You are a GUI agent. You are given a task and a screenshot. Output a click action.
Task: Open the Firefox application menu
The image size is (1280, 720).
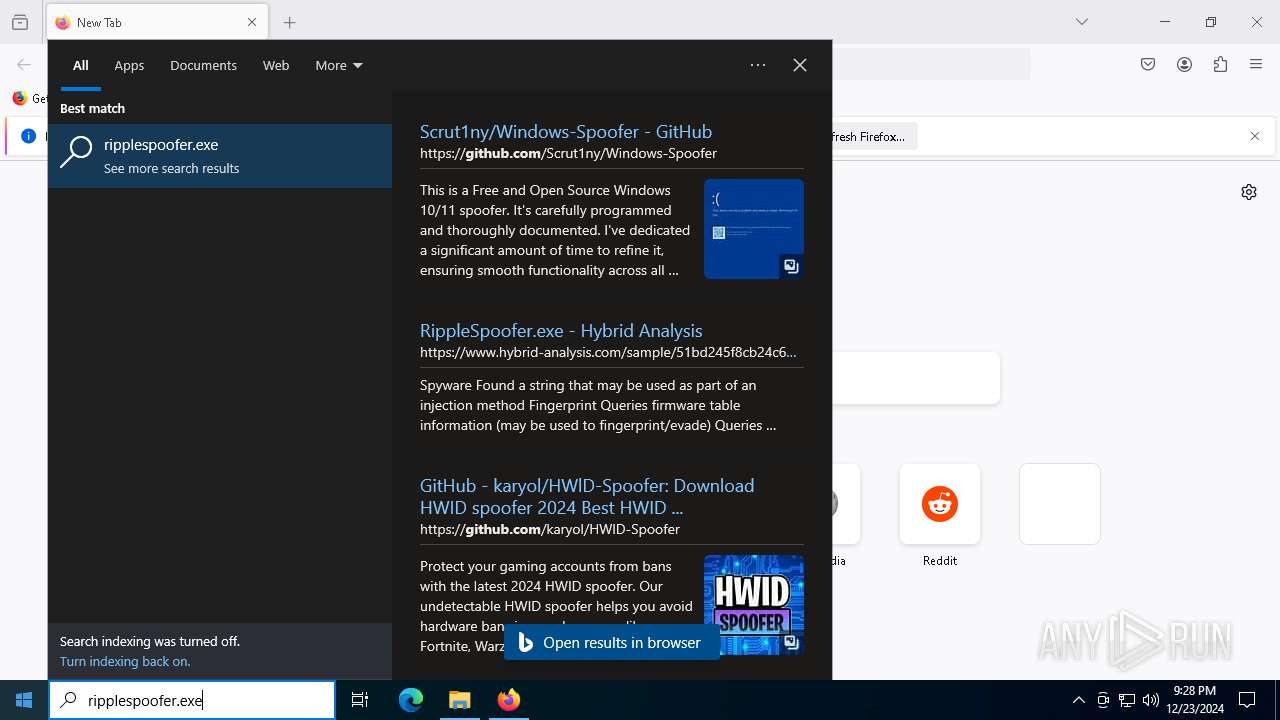click(x=1256, y=65)
